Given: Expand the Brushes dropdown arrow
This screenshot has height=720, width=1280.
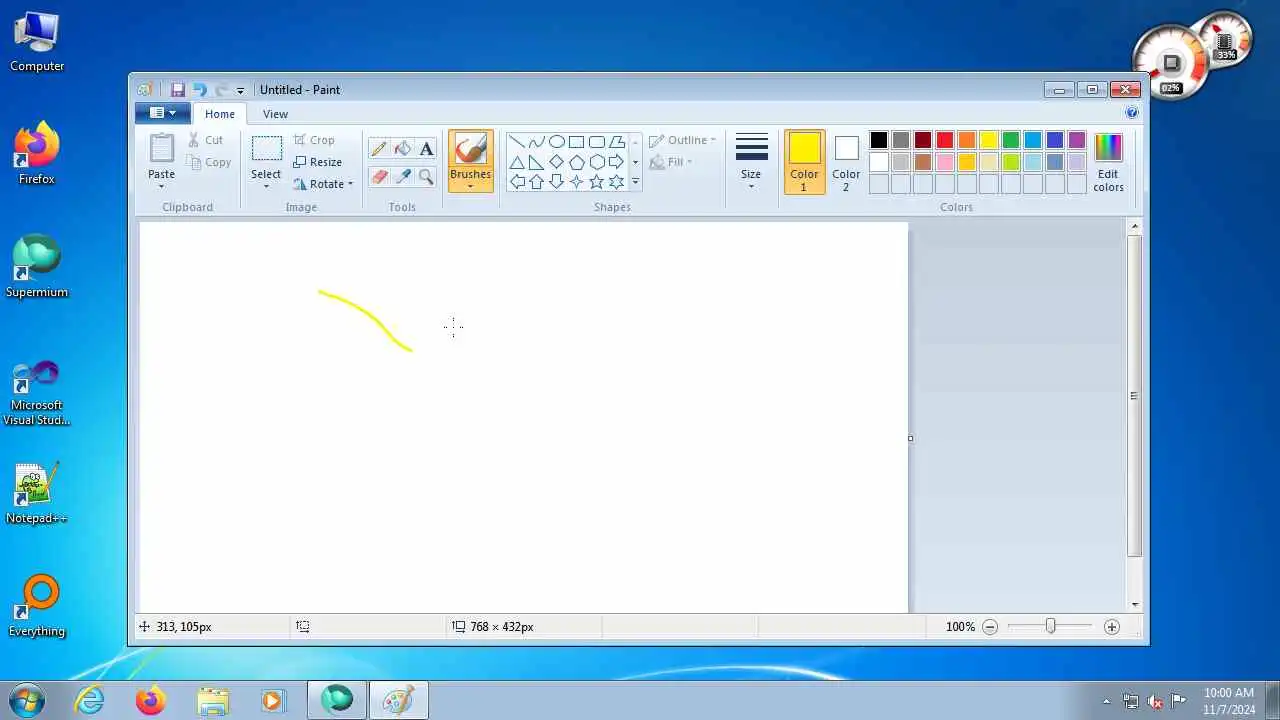Looking at the screenshot, I should (470, 186).
